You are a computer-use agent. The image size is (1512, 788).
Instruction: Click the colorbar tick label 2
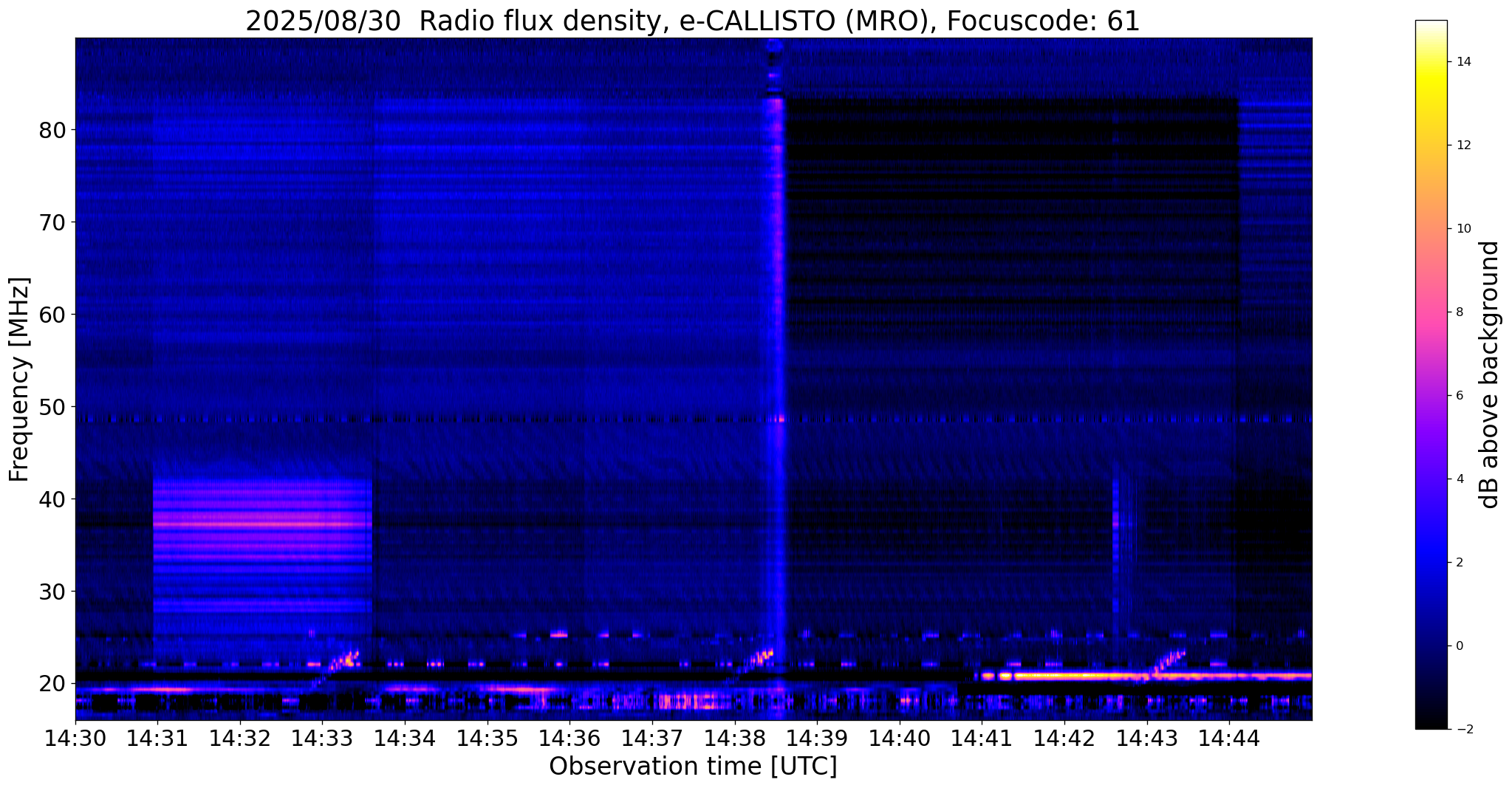1460,563
